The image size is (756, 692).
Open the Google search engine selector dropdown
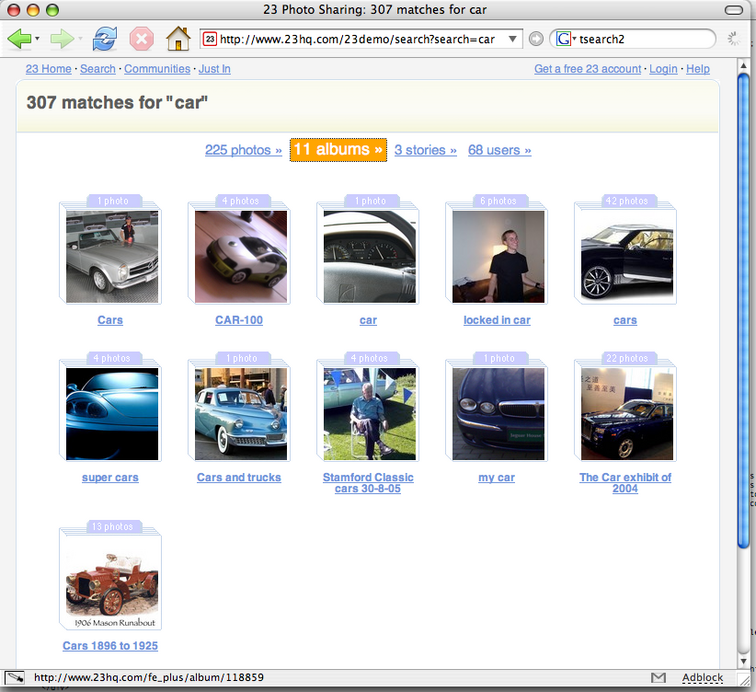[x=566, y=39]
